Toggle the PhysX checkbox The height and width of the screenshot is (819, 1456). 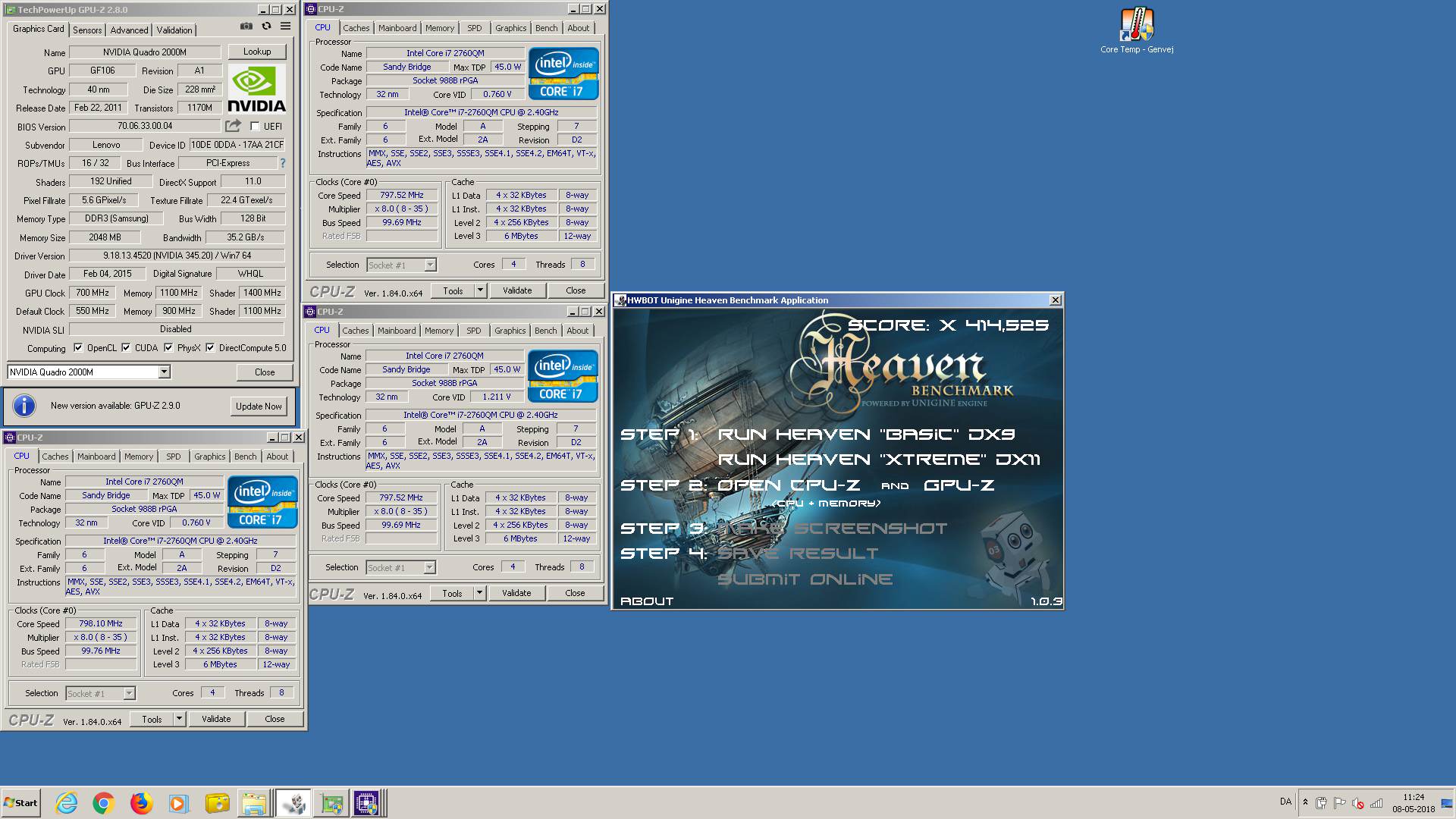[168, 348]
